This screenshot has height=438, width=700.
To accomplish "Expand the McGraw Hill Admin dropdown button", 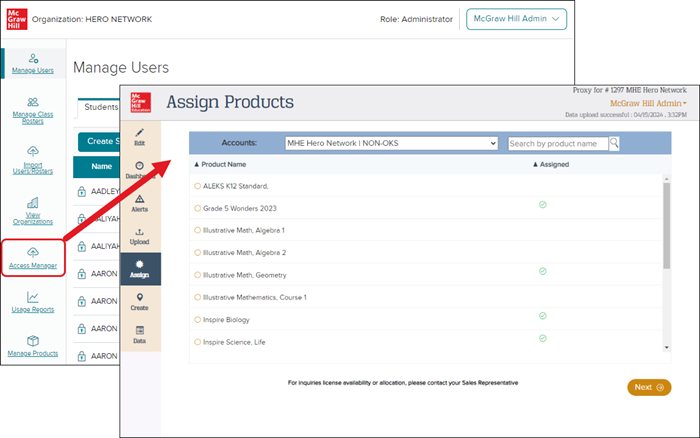I will [516, 19].
